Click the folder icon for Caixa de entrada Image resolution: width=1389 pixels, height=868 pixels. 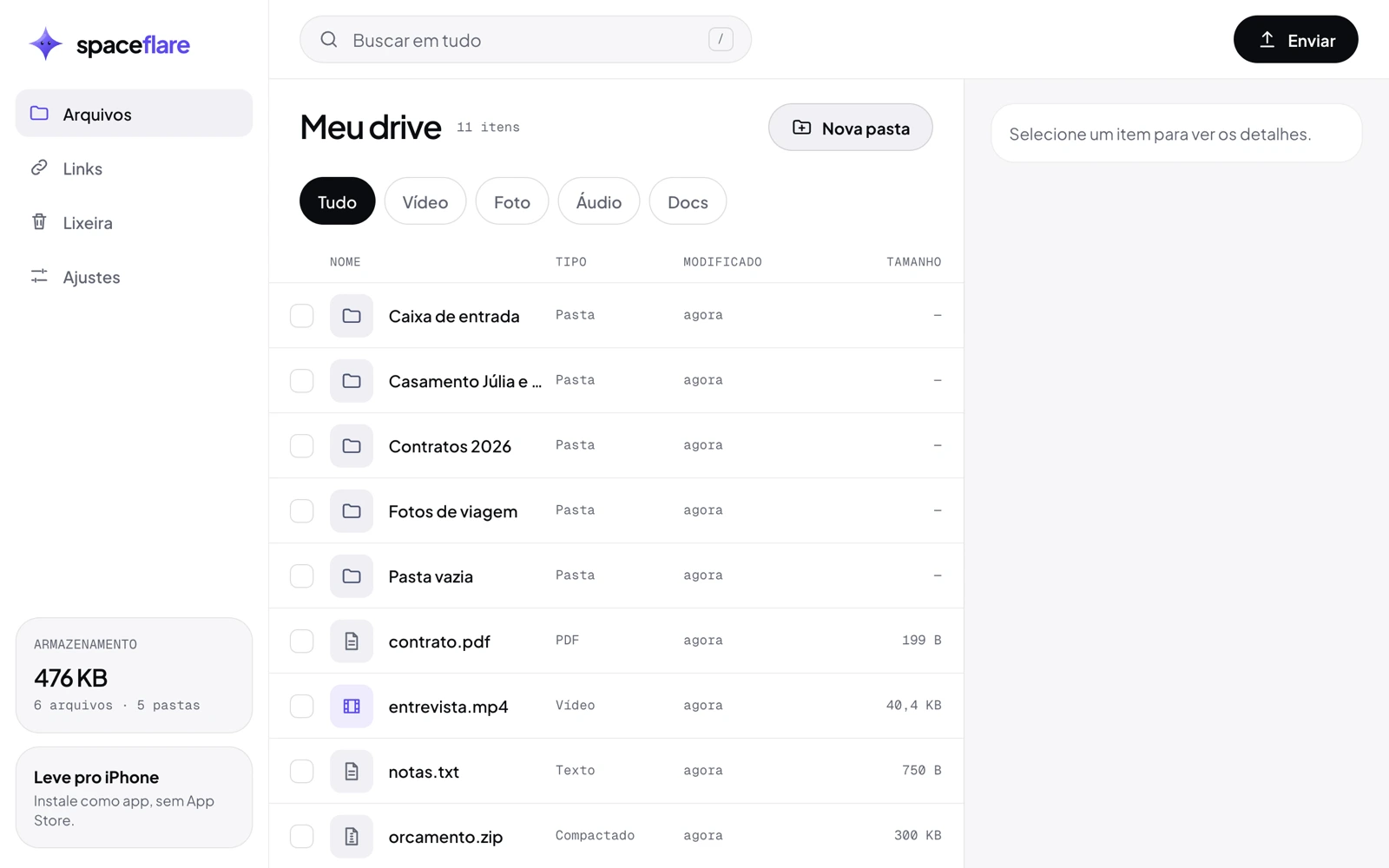pos(352,316)
